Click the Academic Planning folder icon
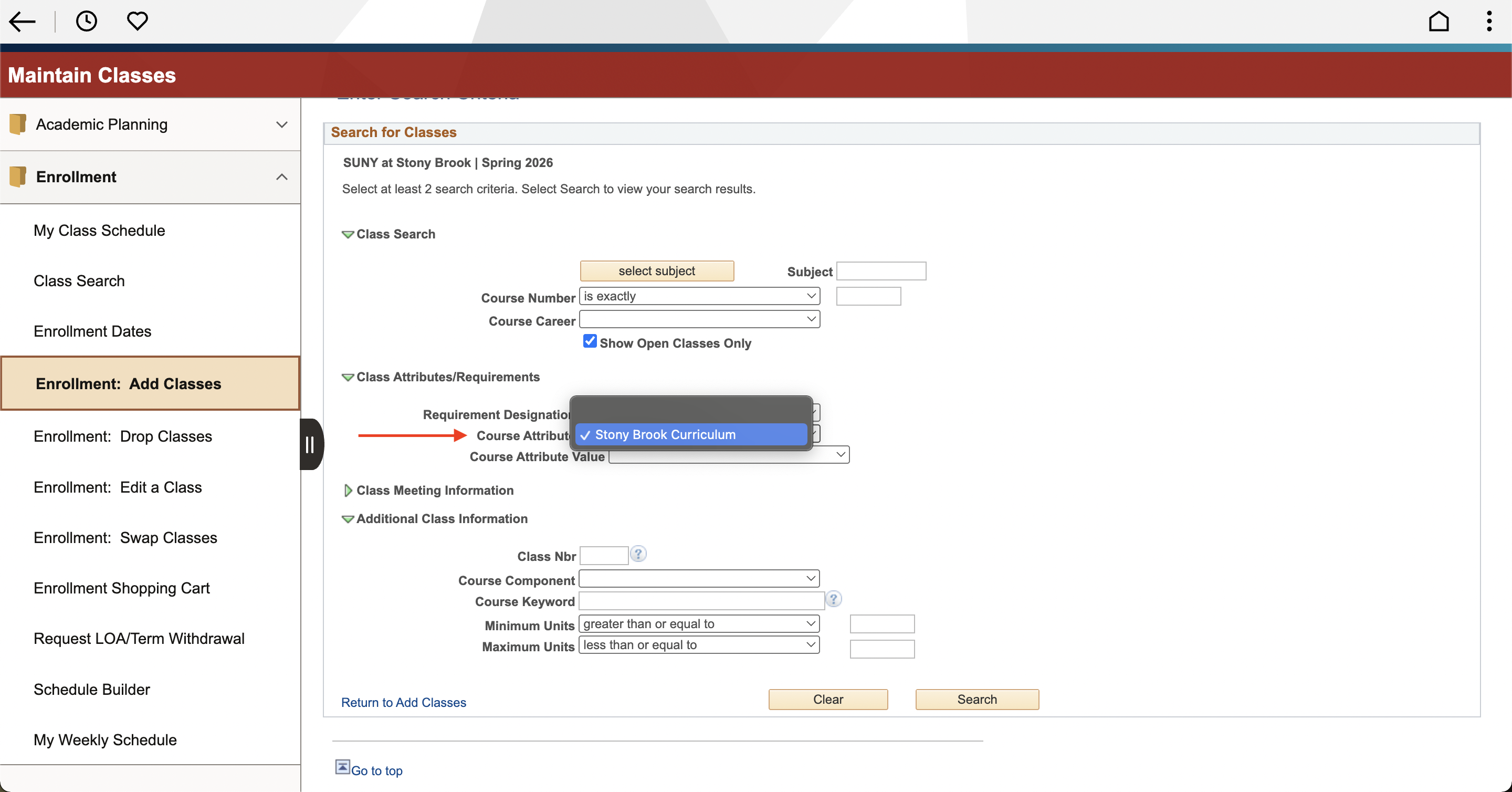This screenshot has width=1512, height=792. [x=18, y=124]
